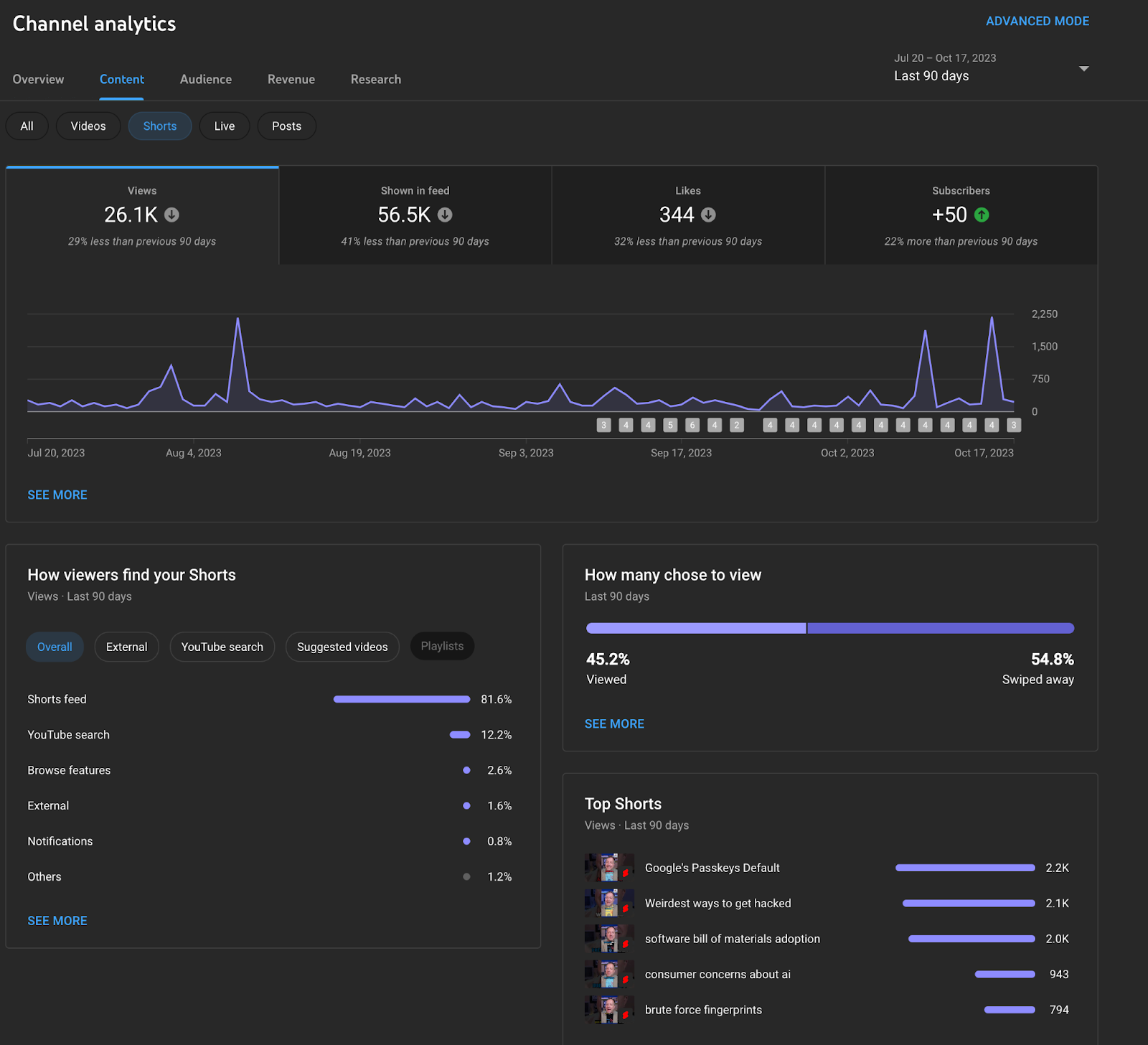Viewport: 1148px width, 1045px height.
Task: Choose the Posts filter chip
Action: pos(287,126)
